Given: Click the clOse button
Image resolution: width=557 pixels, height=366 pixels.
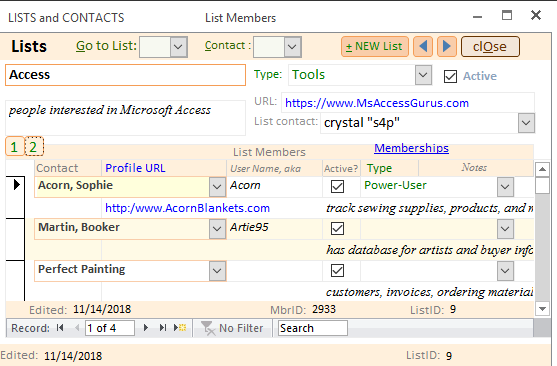Looking at the screenshot, I should click(x=490, y=47).
